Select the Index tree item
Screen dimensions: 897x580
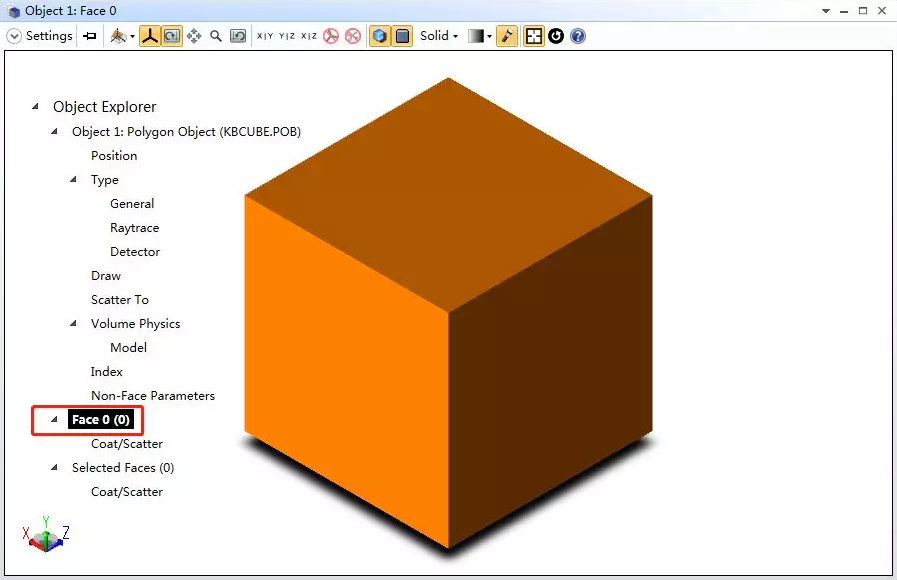pos(106,372)
